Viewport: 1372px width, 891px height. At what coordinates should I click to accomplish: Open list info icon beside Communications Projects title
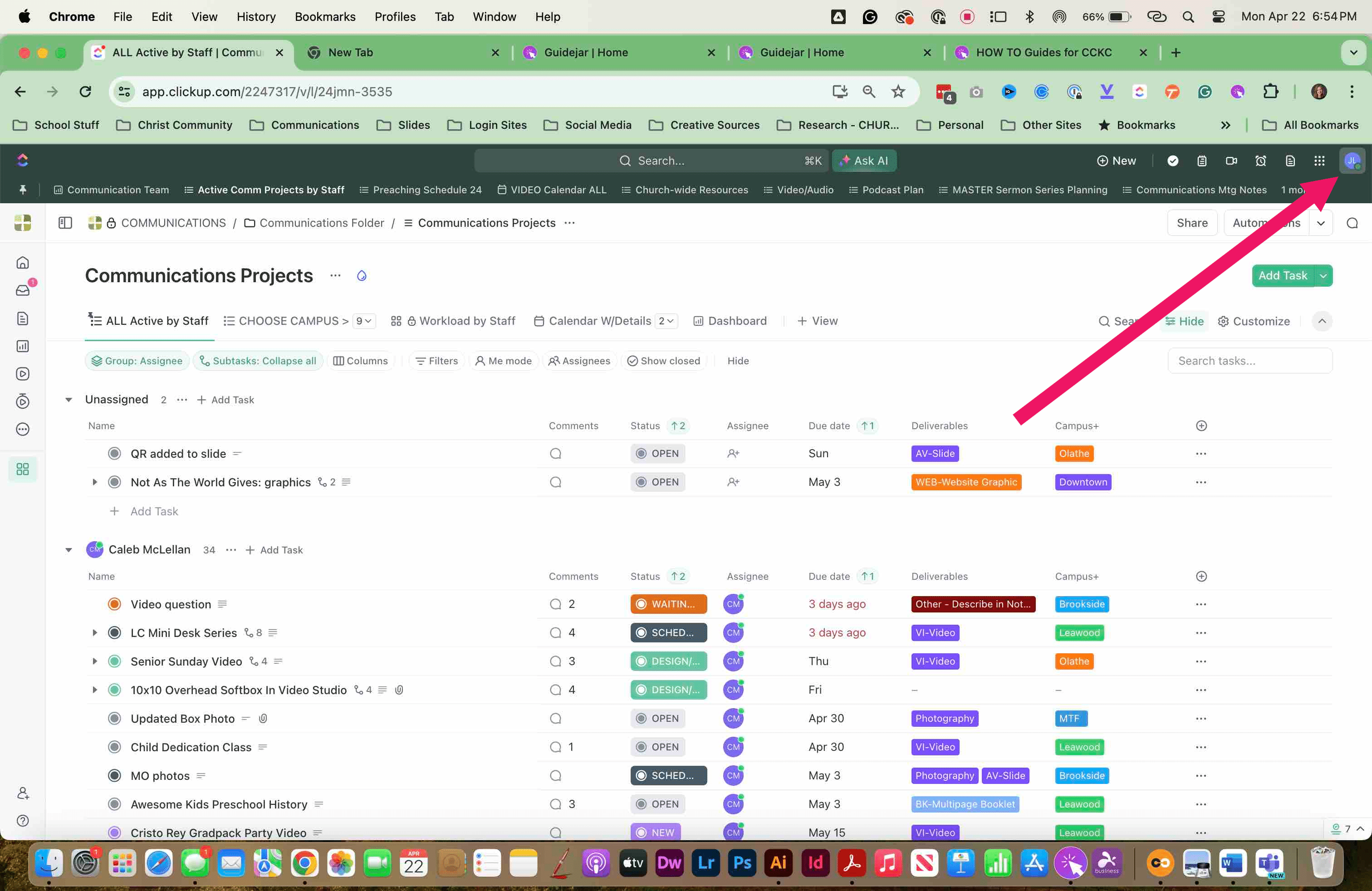[362, 275]
